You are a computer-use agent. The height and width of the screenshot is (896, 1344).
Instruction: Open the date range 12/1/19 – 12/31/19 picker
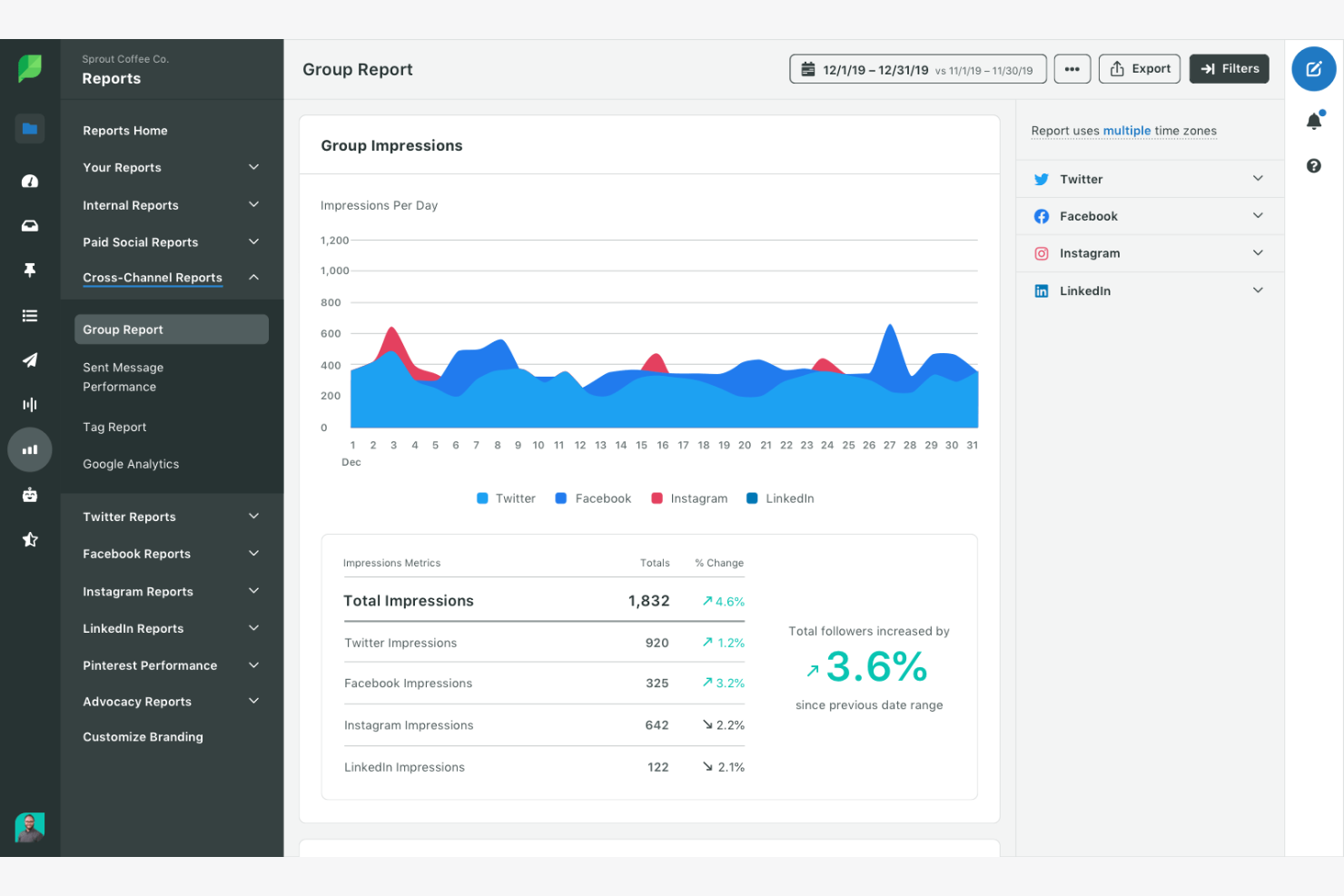(918, 69)
